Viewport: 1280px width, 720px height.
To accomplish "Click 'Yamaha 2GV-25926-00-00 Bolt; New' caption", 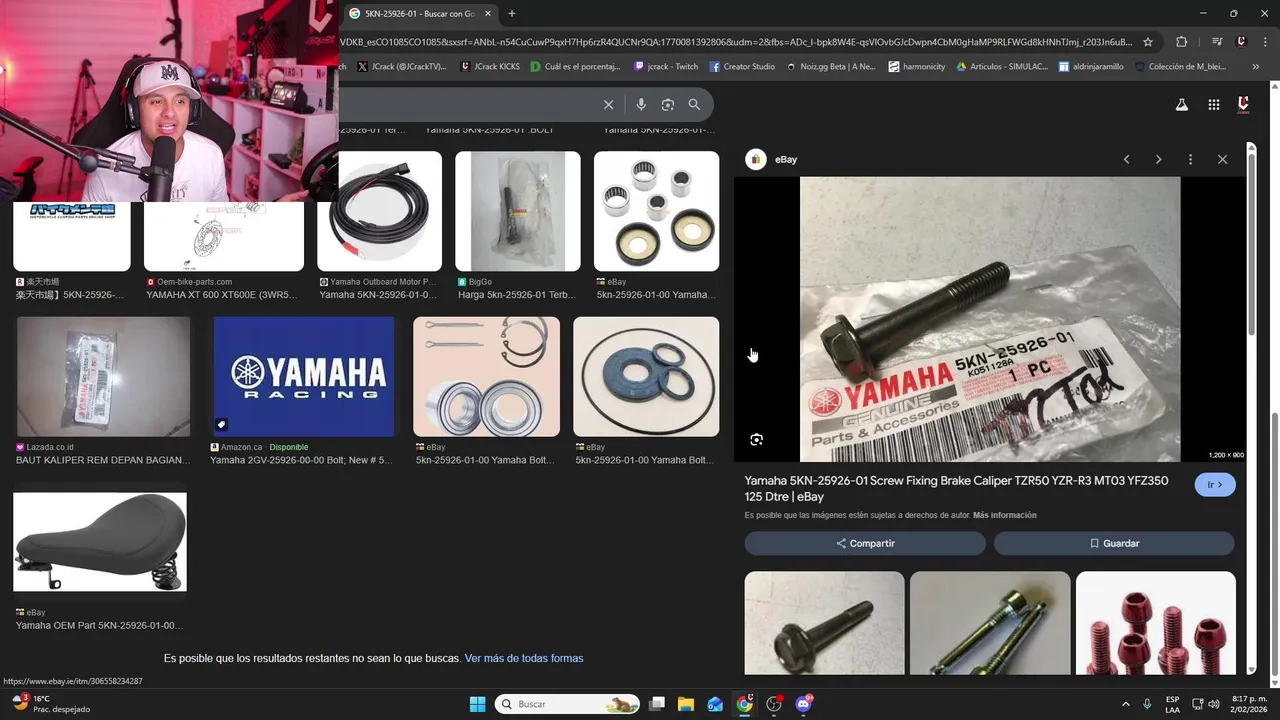I will (x=301, y=460).
